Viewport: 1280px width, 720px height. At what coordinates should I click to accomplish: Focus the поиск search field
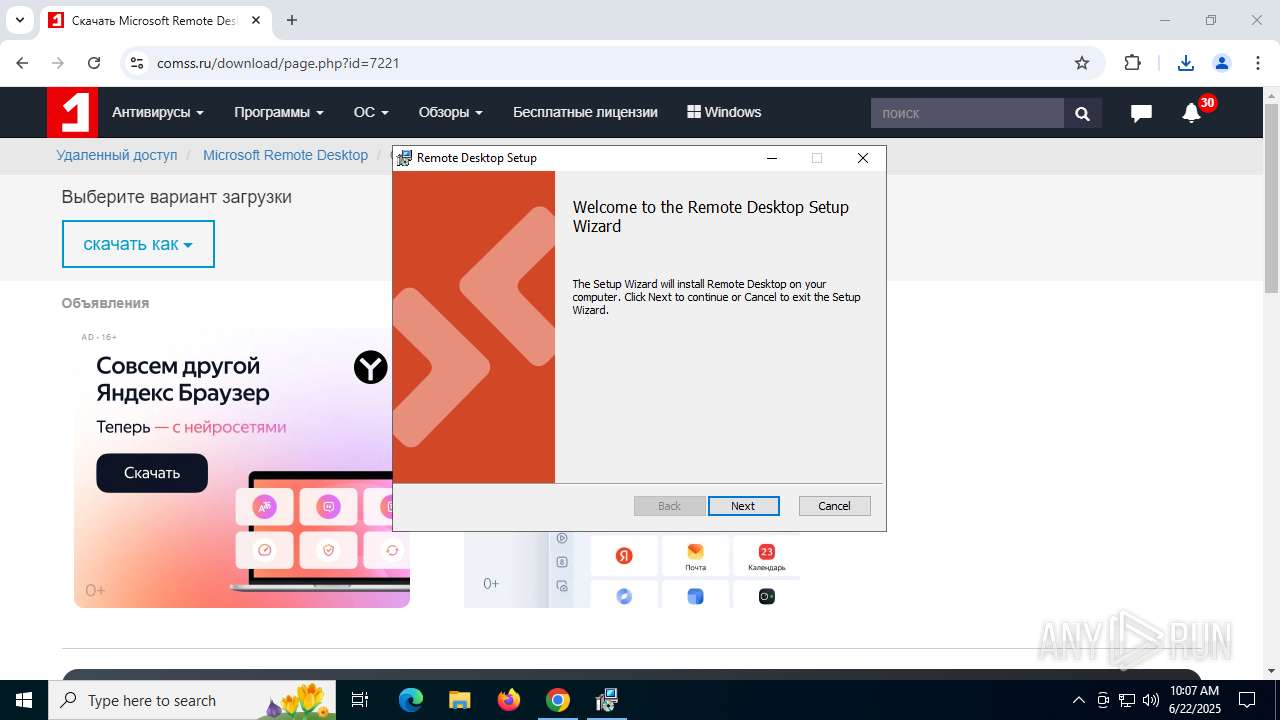(967, 113)
